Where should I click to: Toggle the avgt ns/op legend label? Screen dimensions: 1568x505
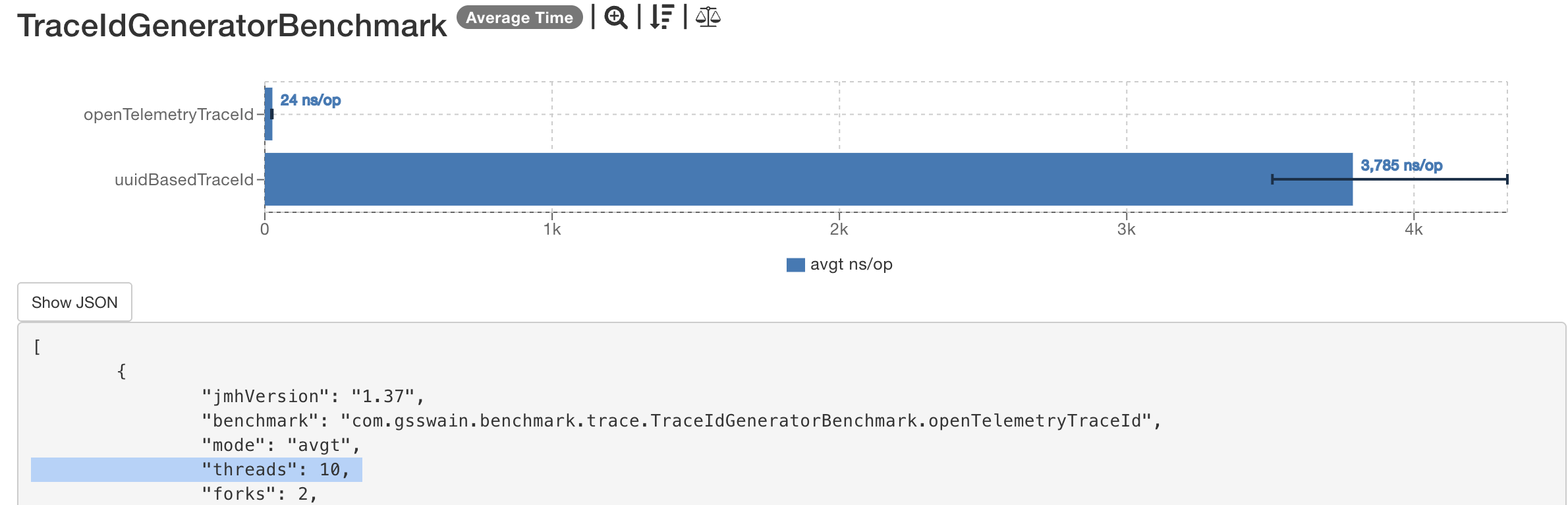pyautogui.click(x=851, y=265)
